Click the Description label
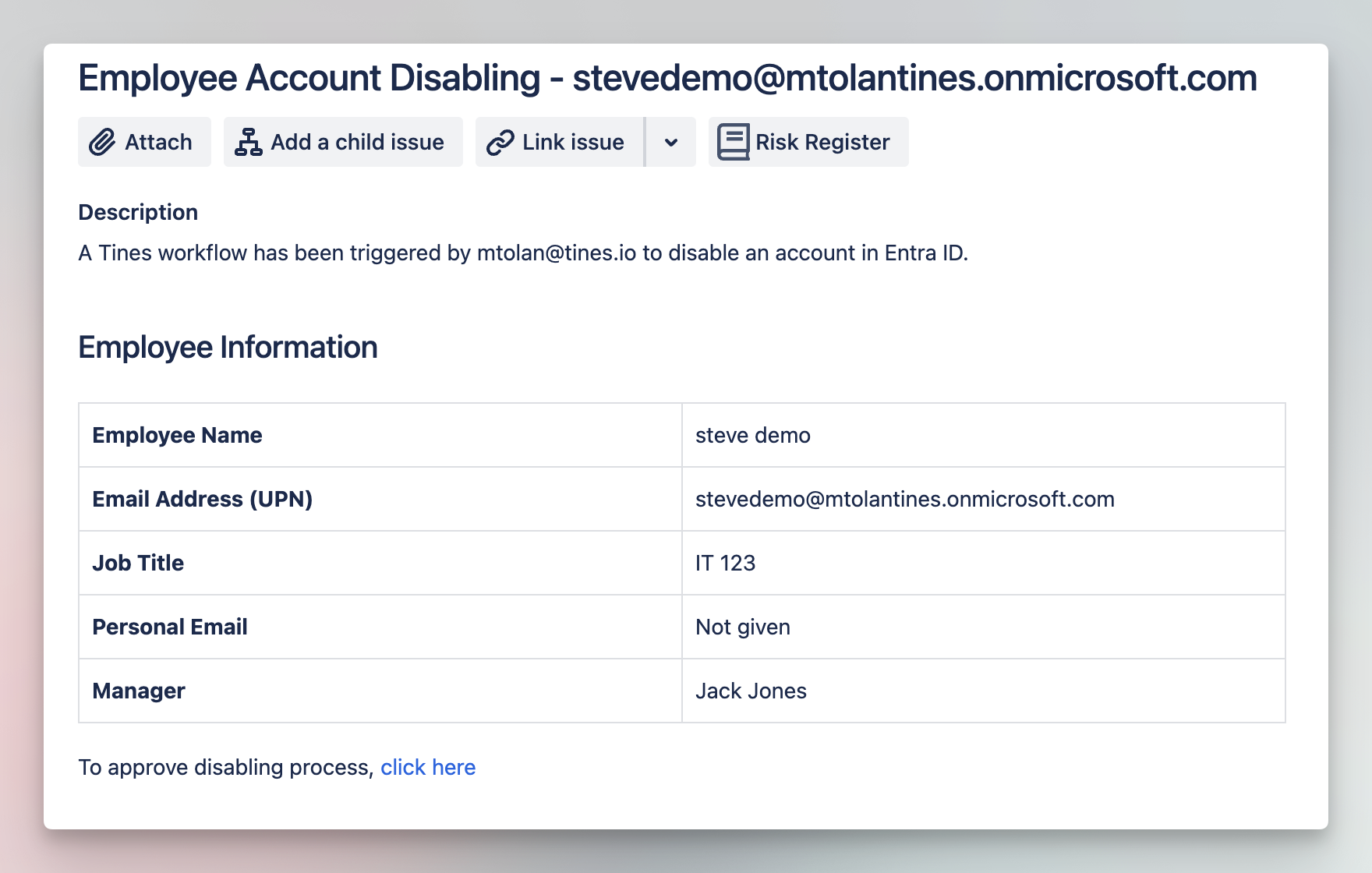The image size is (1372, 873). pyautogui.click(x=138, y=212)
